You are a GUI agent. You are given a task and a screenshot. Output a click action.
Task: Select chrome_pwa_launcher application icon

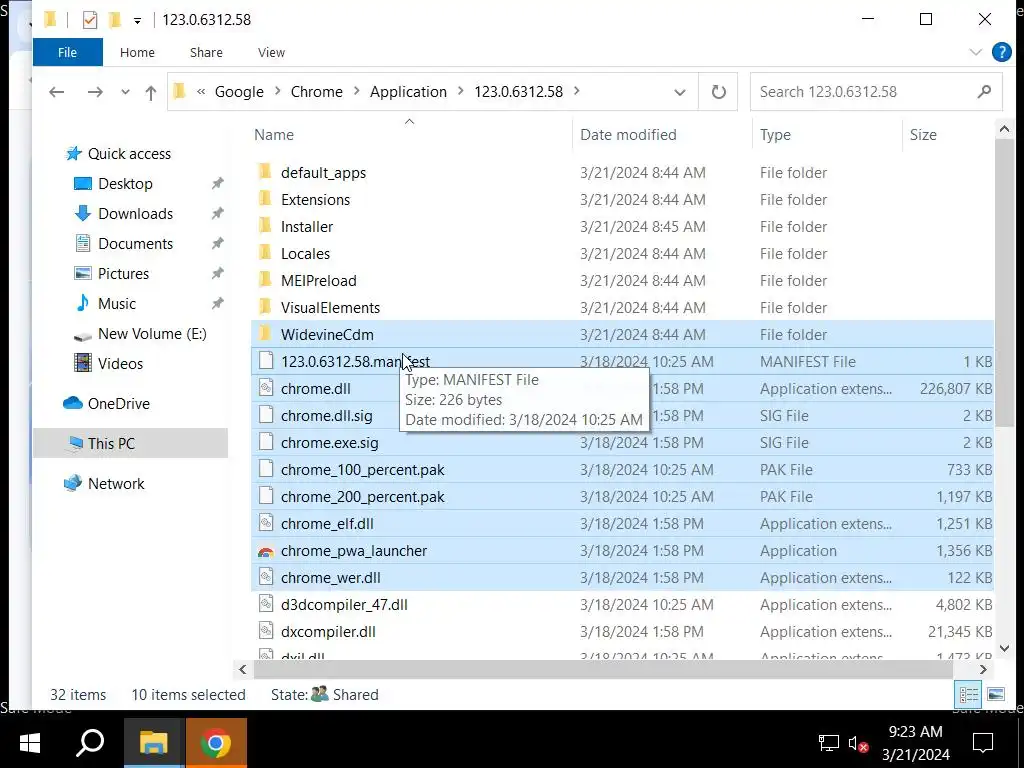click(265, 551)
